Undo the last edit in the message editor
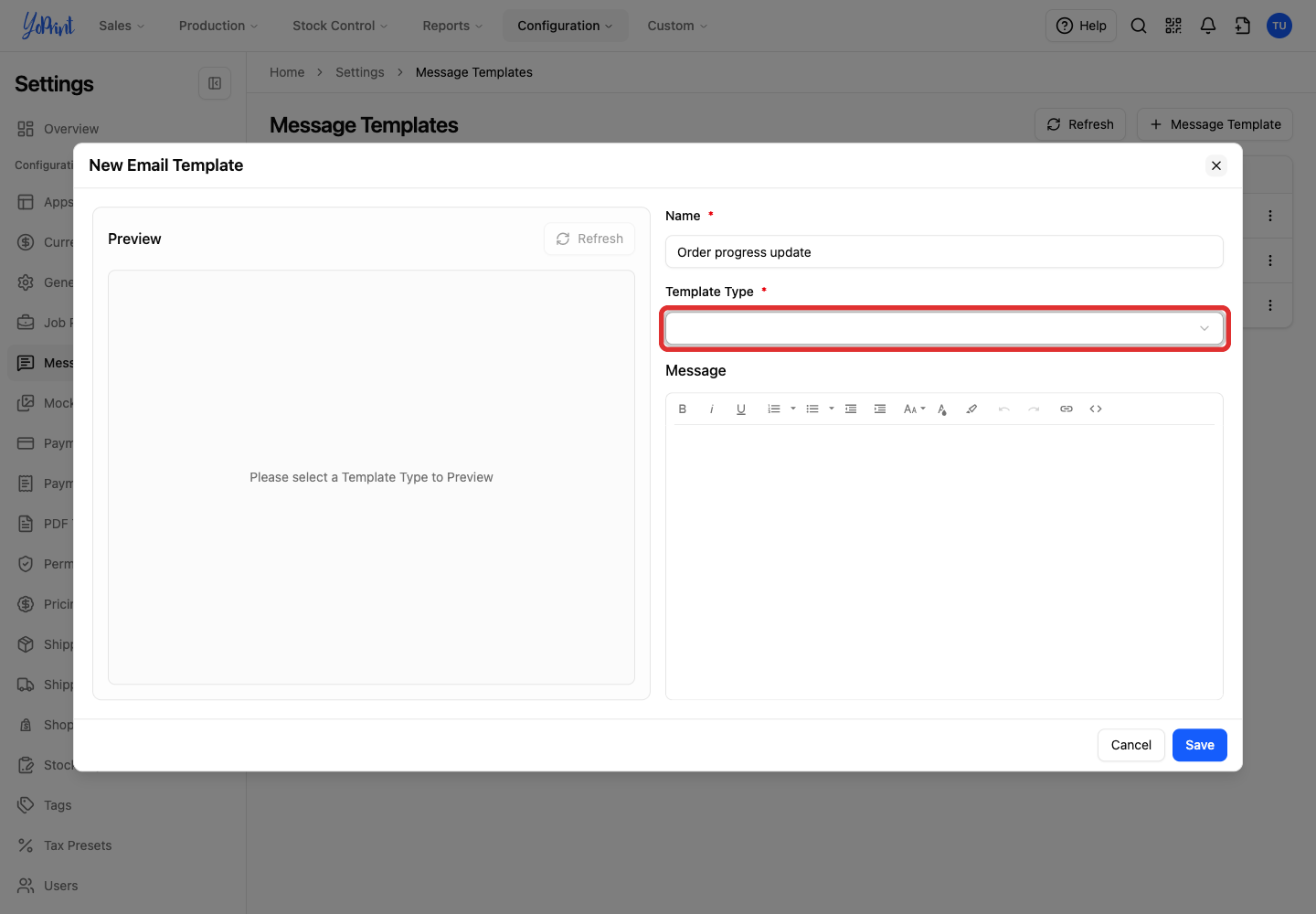Screen dimensions: 1316x914 pyautogui.click(x=1004, y=409)
